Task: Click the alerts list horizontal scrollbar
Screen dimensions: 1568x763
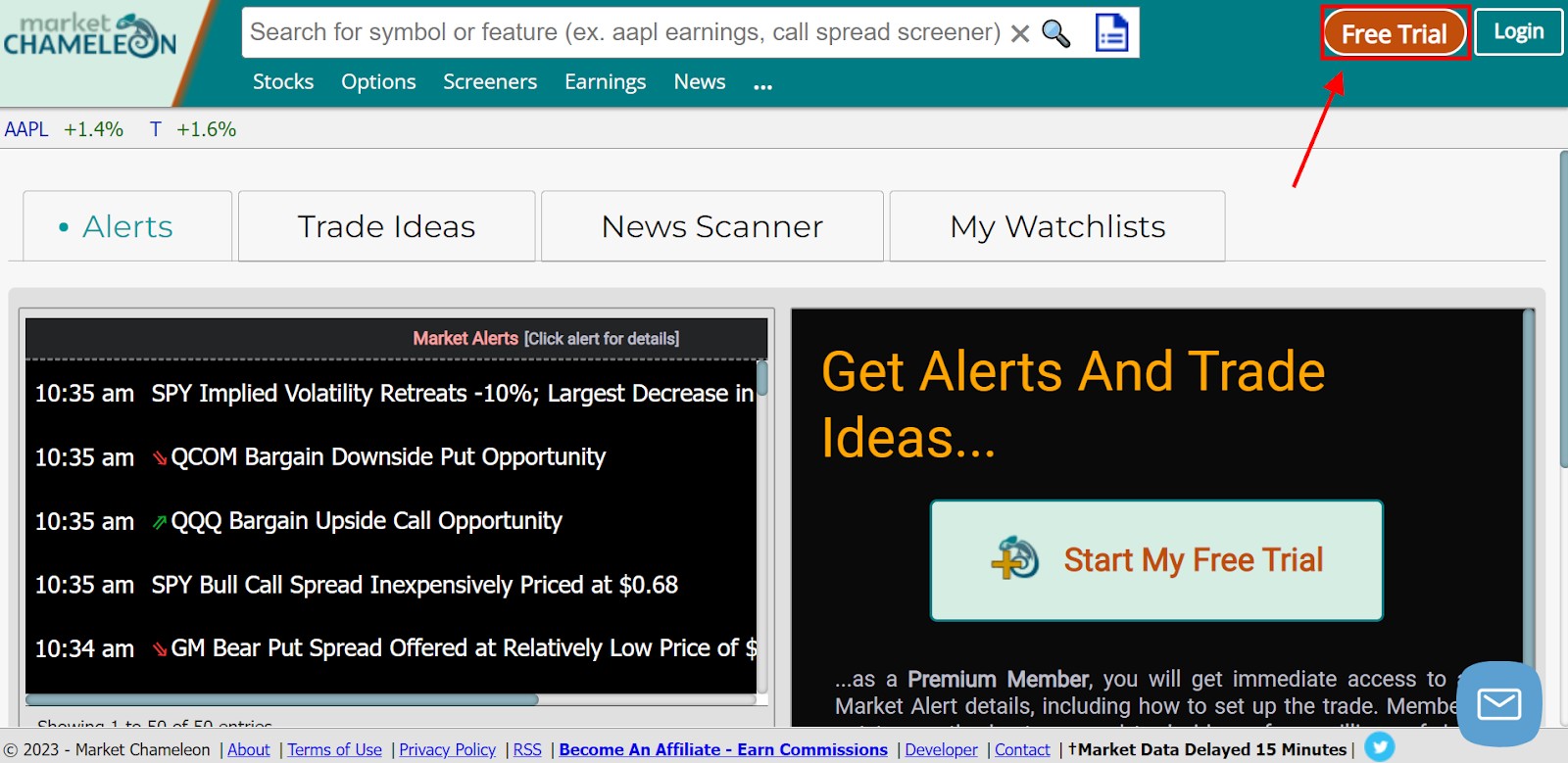Action: [x=282, y=700]
